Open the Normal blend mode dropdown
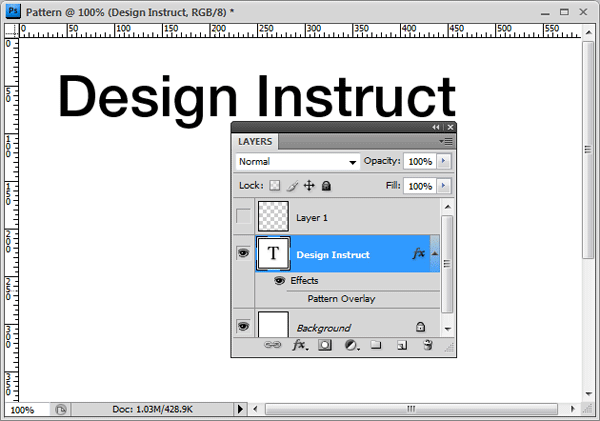The image size is (600, 421). 297,162
